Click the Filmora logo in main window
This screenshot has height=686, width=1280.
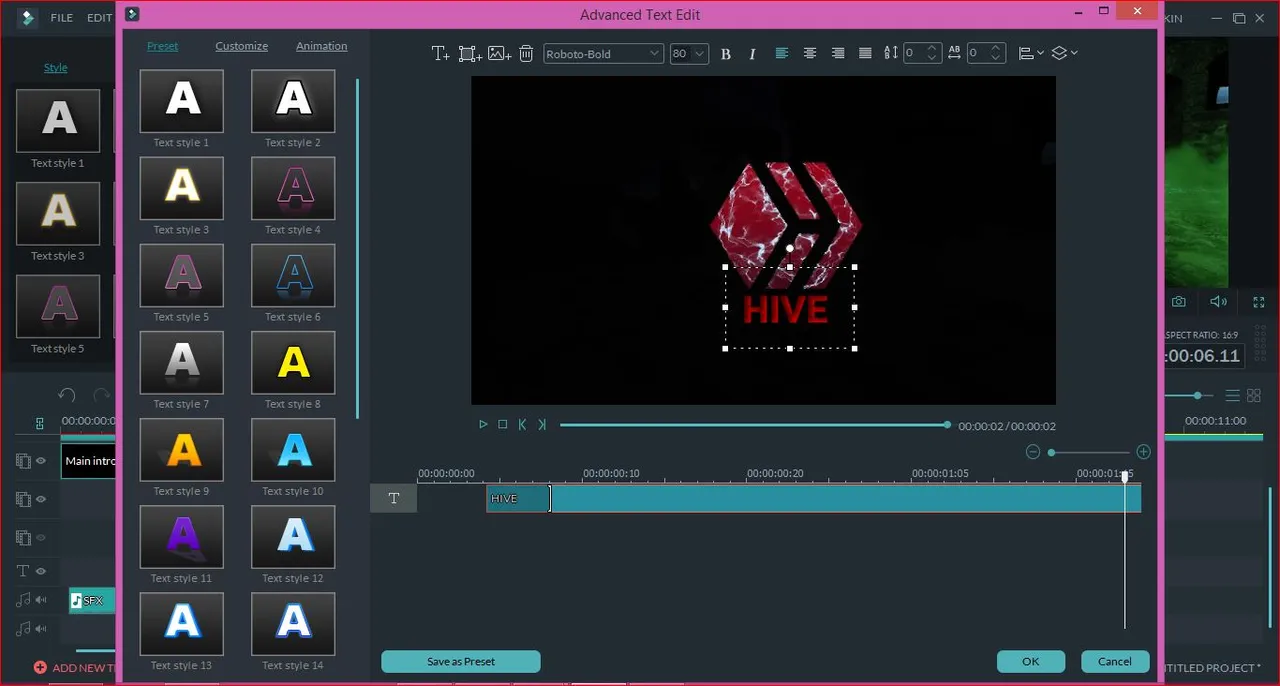click(x=27, y=18)
